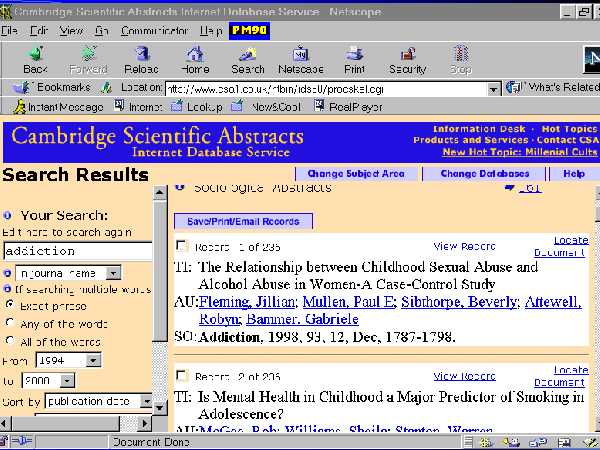Image resolution: width=600 pixels, height=450 pixels.
Task: Open the Information Desk link in the banner
Action: pos(479,129)
